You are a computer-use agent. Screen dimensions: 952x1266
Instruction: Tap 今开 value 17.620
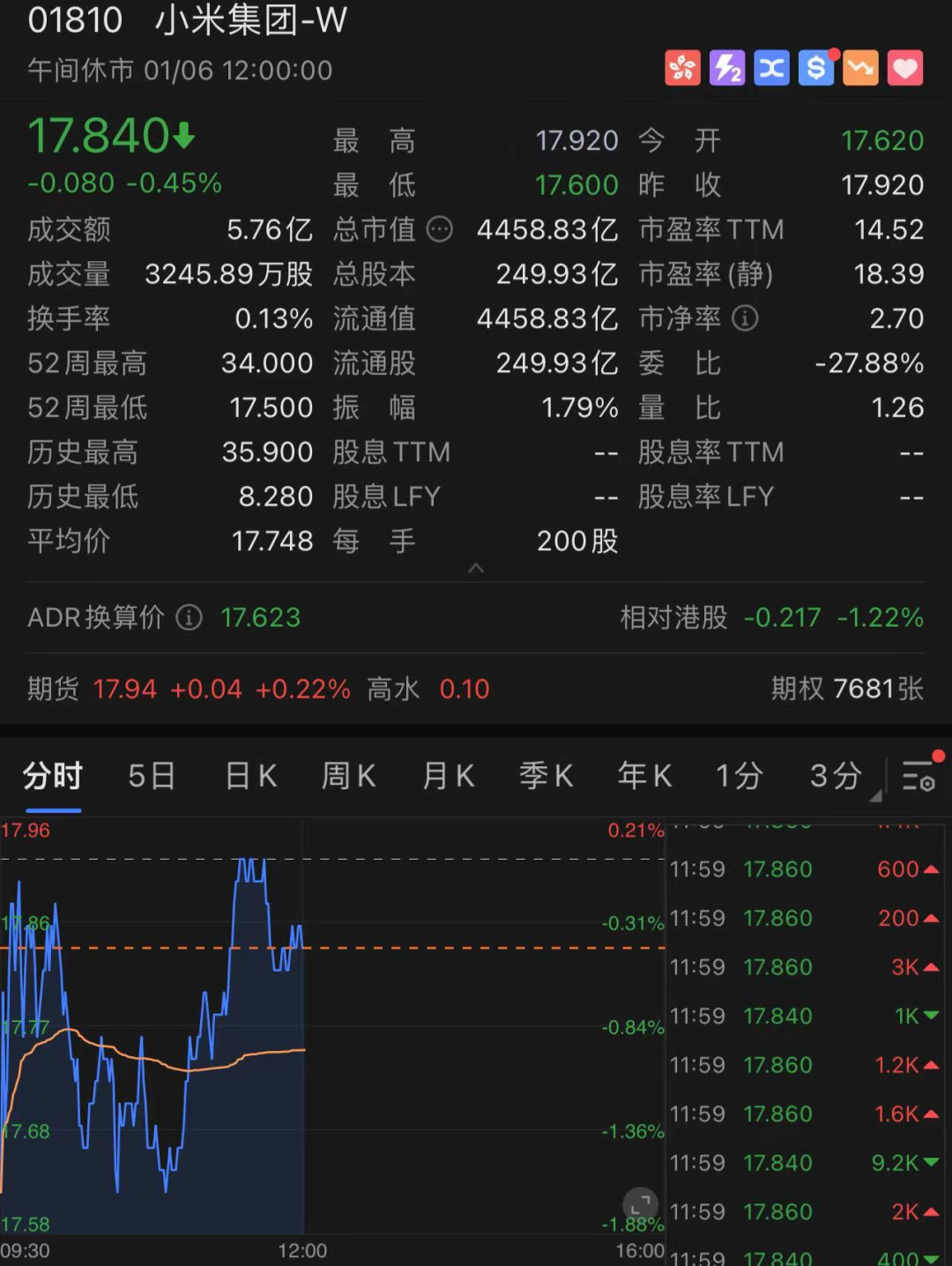(x=882, y=141)
